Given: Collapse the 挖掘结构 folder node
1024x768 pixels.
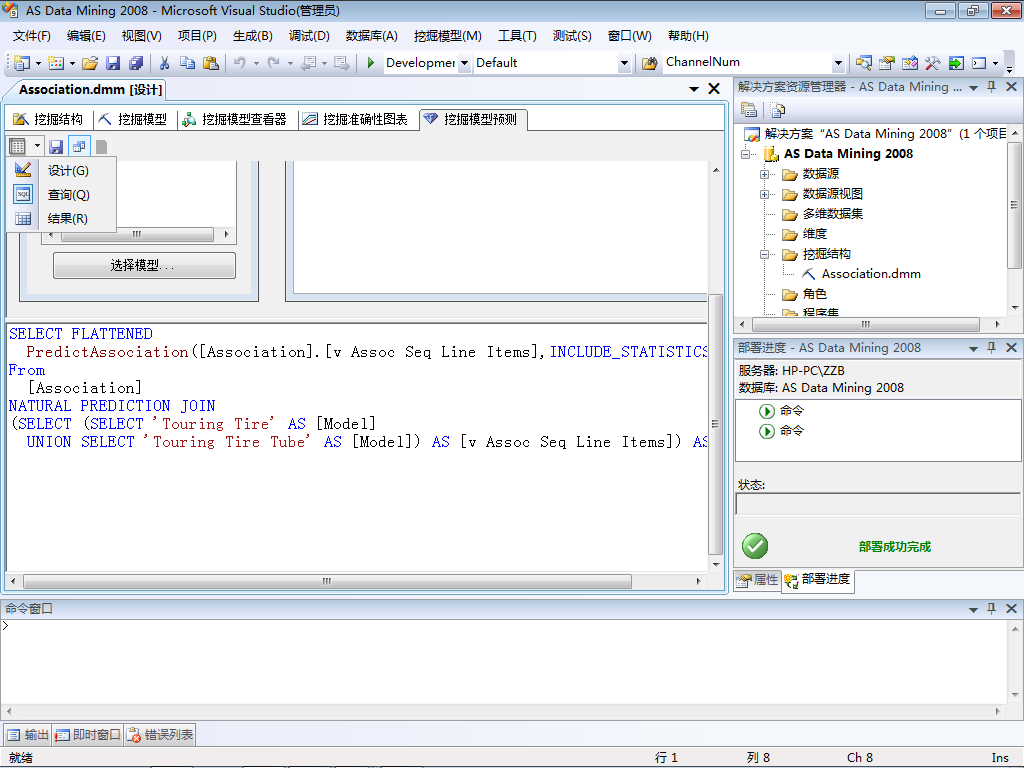Looking at the screenshot, I should pos(764,254).
